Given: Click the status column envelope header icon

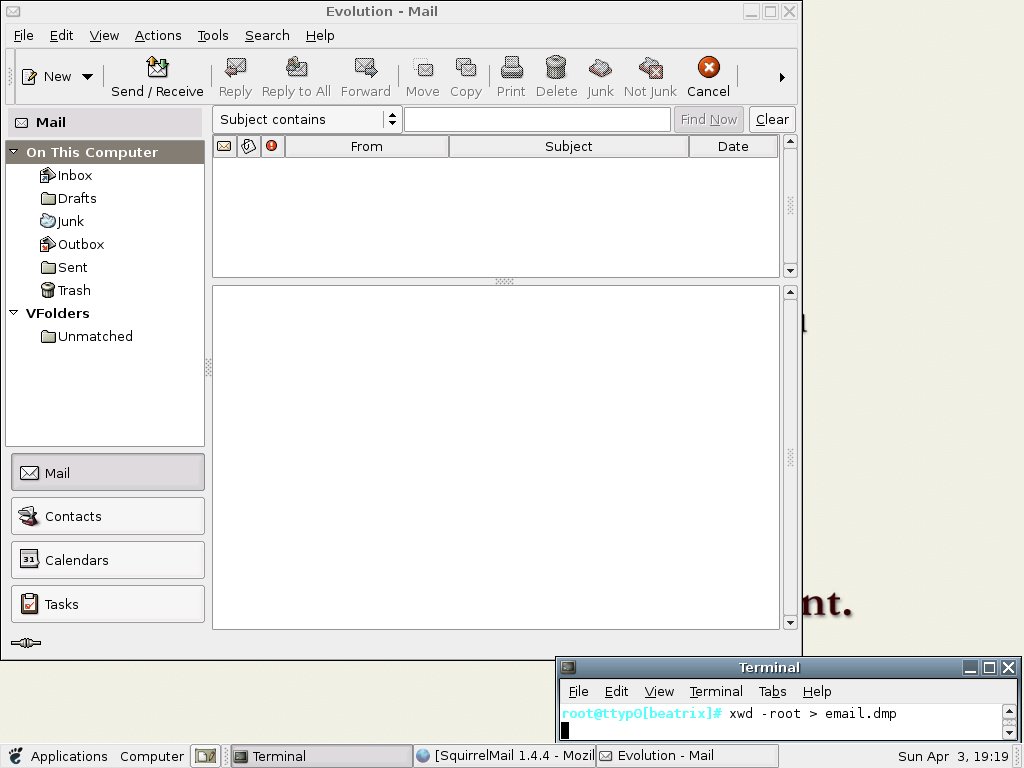Looking at the screenshot, I should 224,146.
